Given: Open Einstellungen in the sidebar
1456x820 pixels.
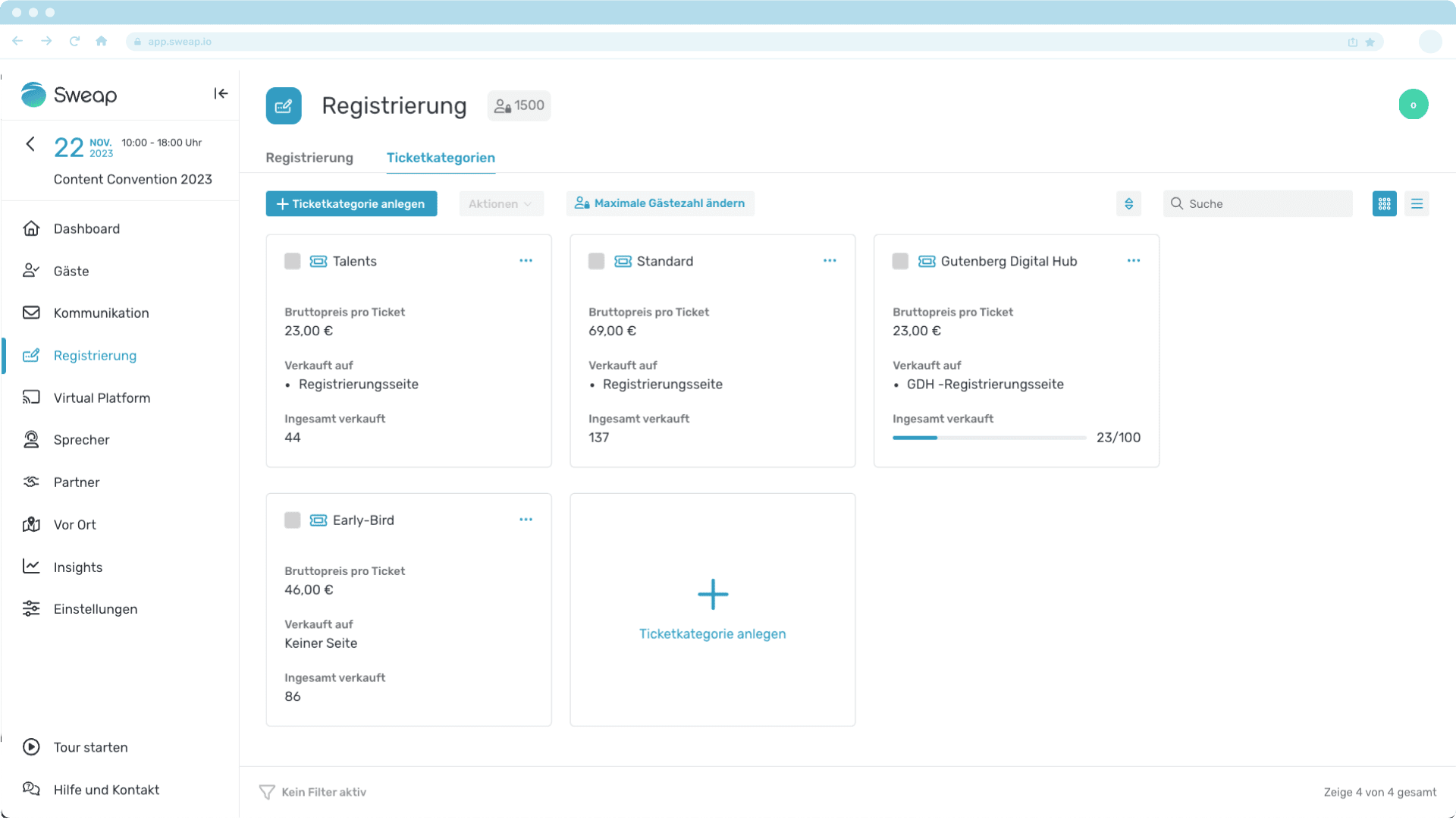Looking at the screenshot, I should click(95, 609).
